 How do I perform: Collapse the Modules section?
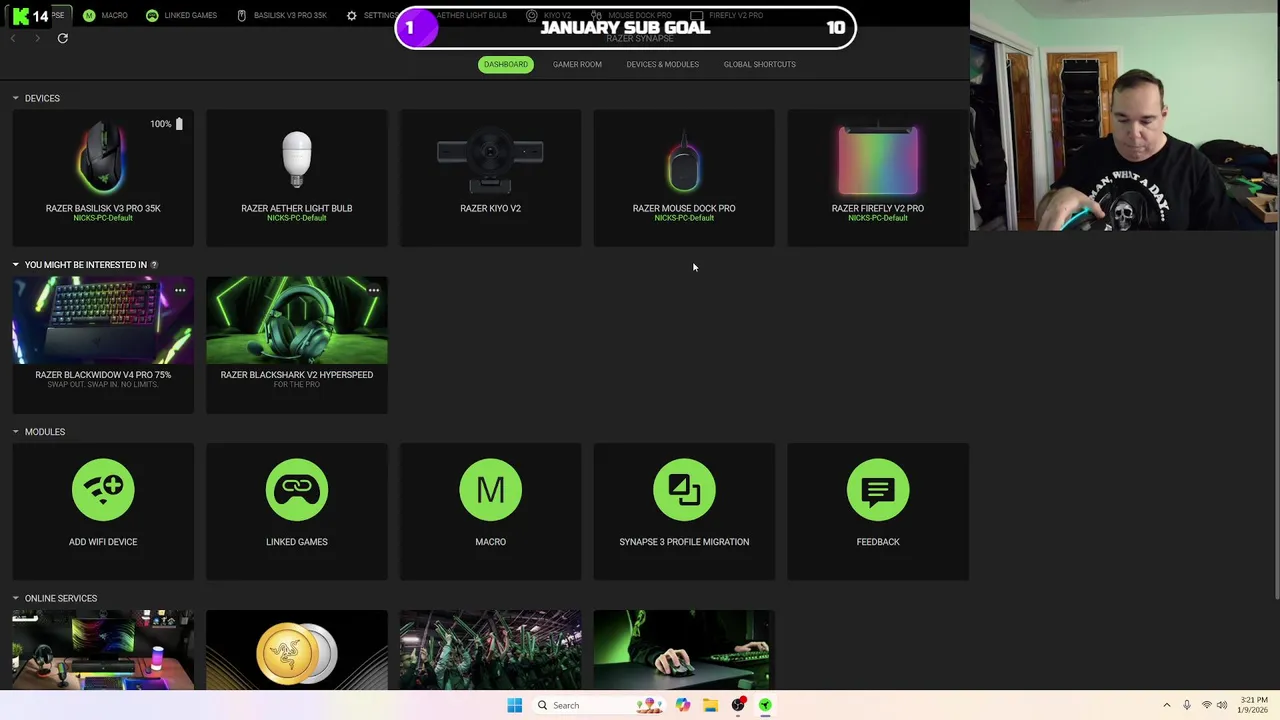15,432
